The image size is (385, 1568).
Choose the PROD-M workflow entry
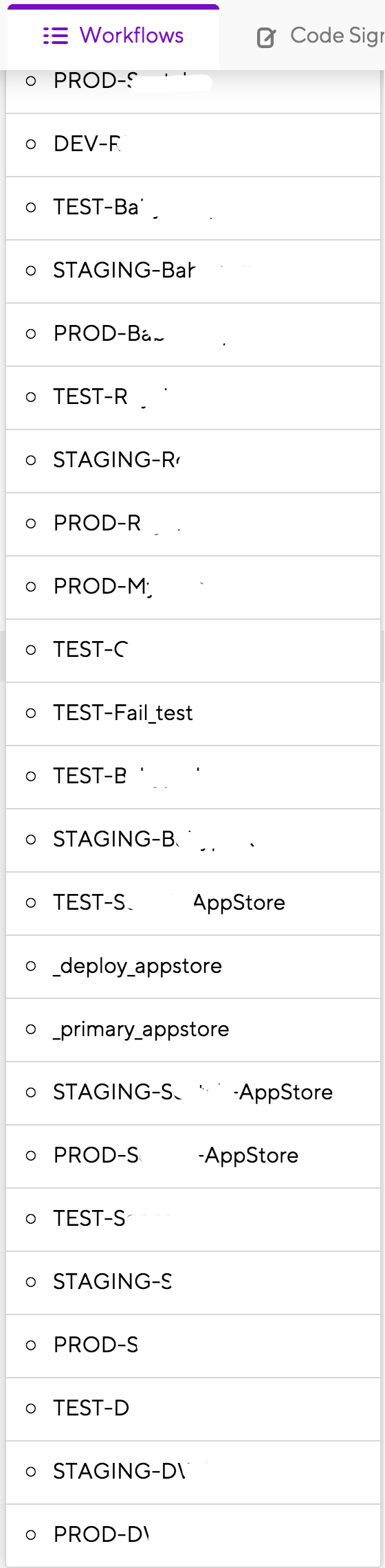coord(193,587)
